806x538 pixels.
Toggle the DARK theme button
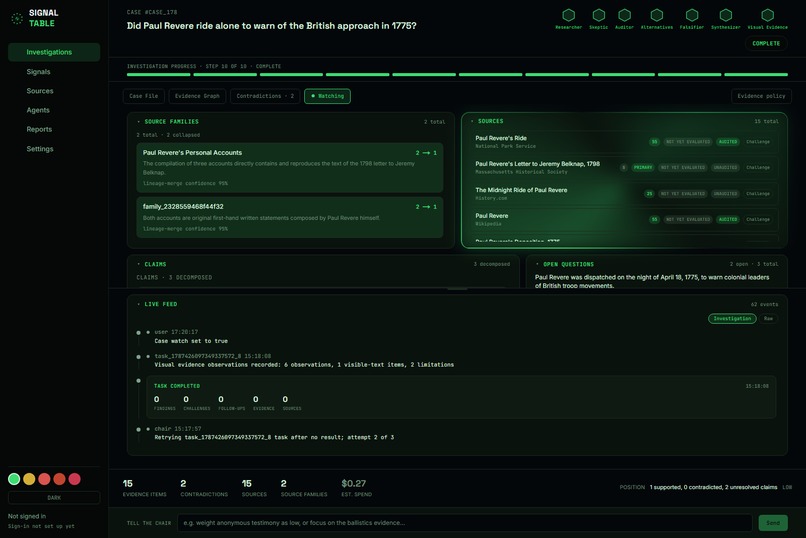coord(54,498)
